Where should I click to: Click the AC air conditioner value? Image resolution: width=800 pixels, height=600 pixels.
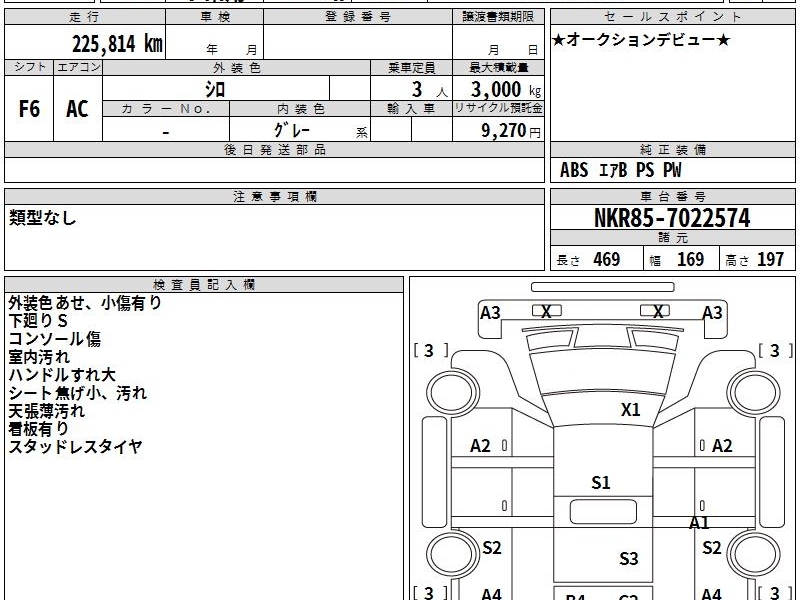(77, 109)
